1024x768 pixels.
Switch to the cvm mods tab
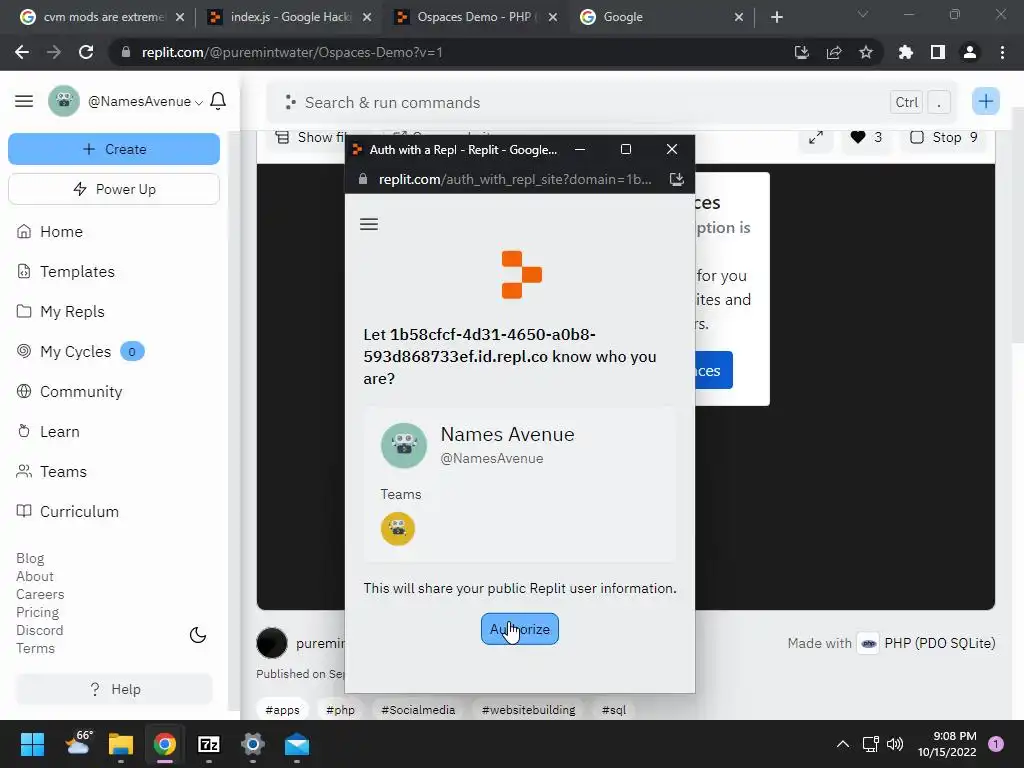point(104,17)
